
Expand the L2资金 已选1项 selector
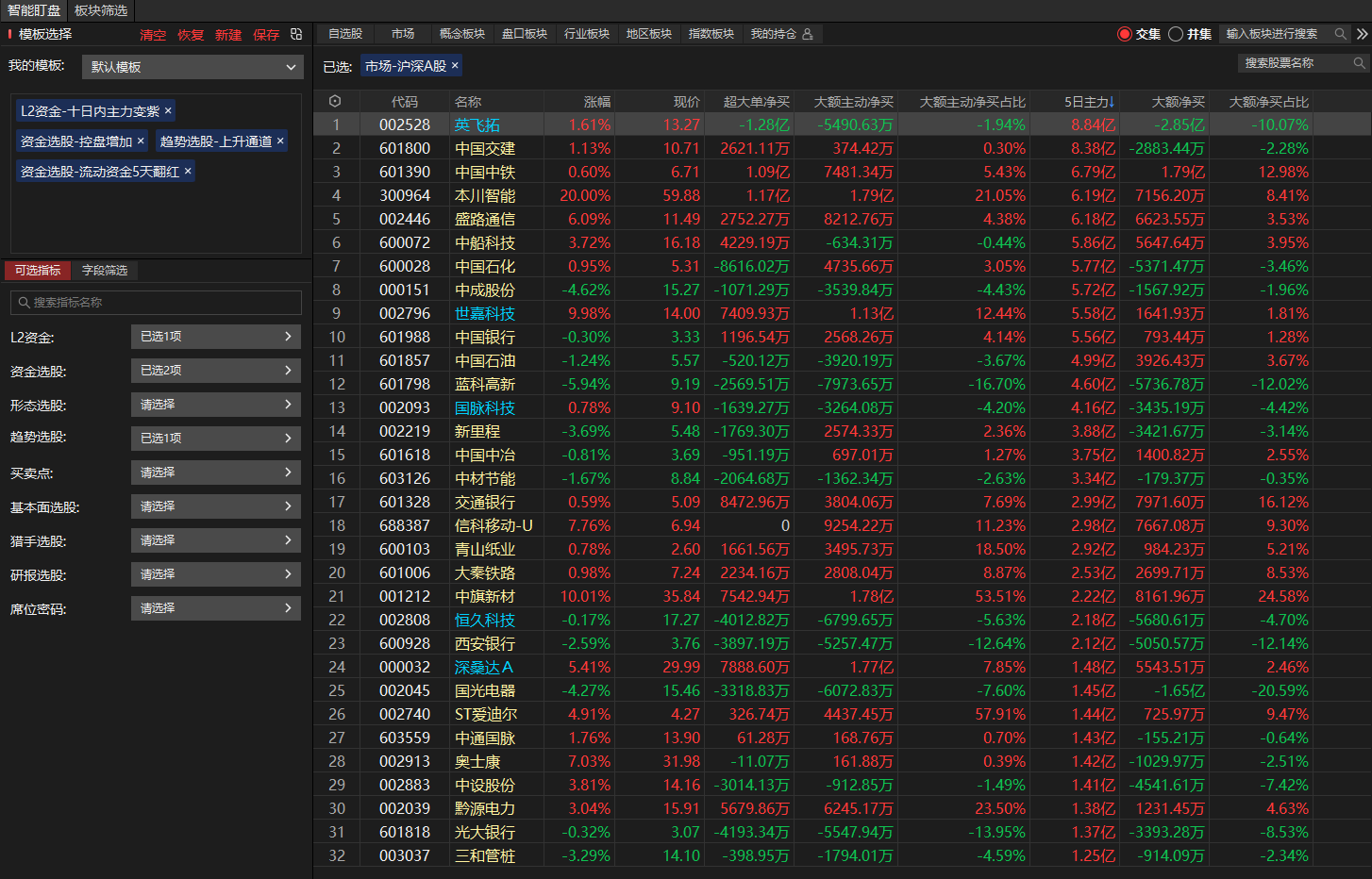point(216,337)
